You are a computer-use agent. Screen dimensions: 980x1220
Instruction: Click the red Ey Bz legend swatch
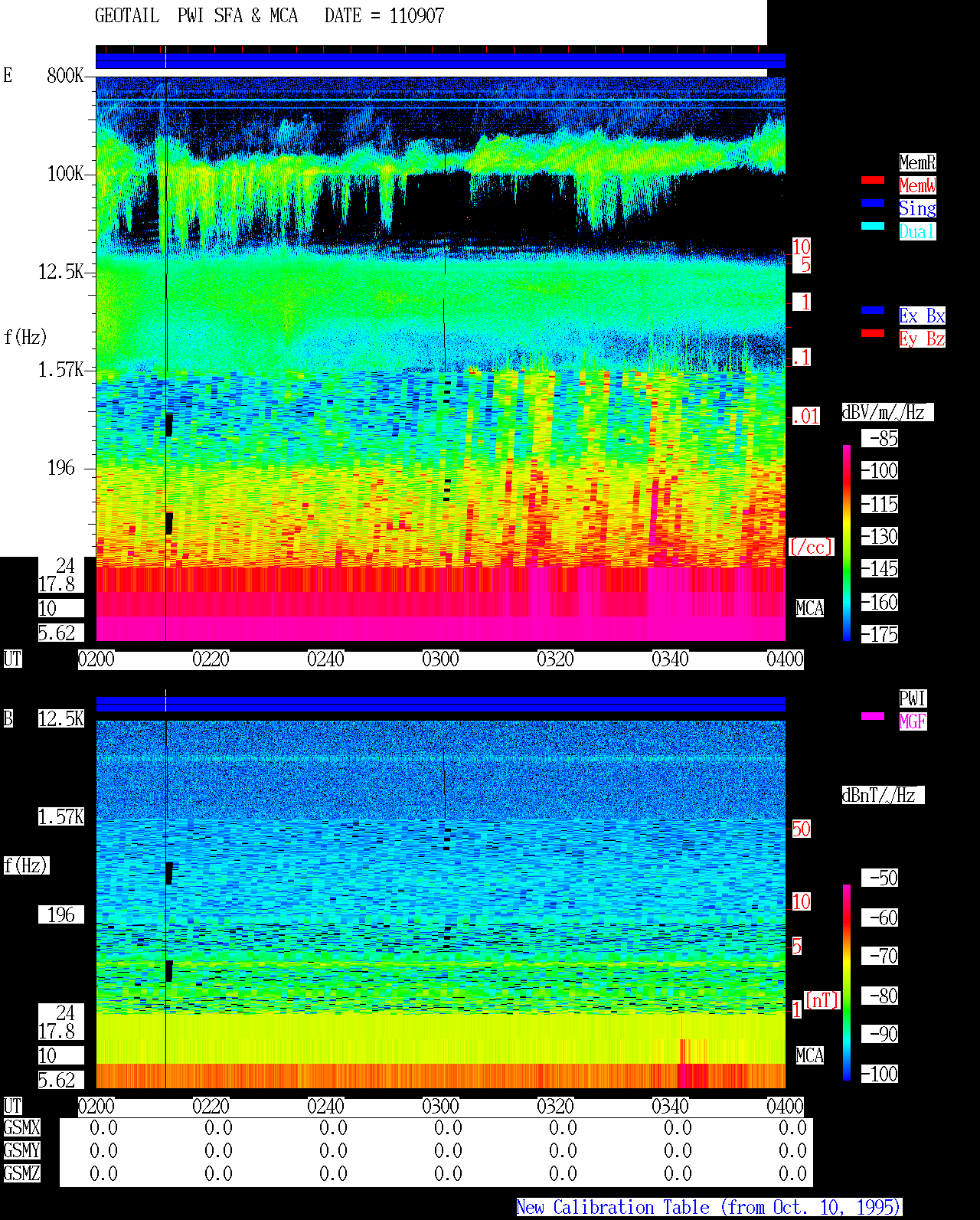873,333
